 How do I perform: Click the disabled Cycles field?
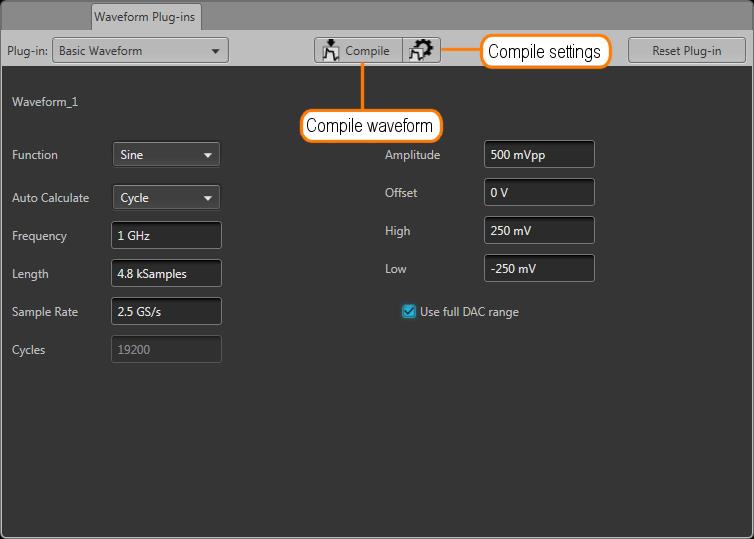coord(166,350)
